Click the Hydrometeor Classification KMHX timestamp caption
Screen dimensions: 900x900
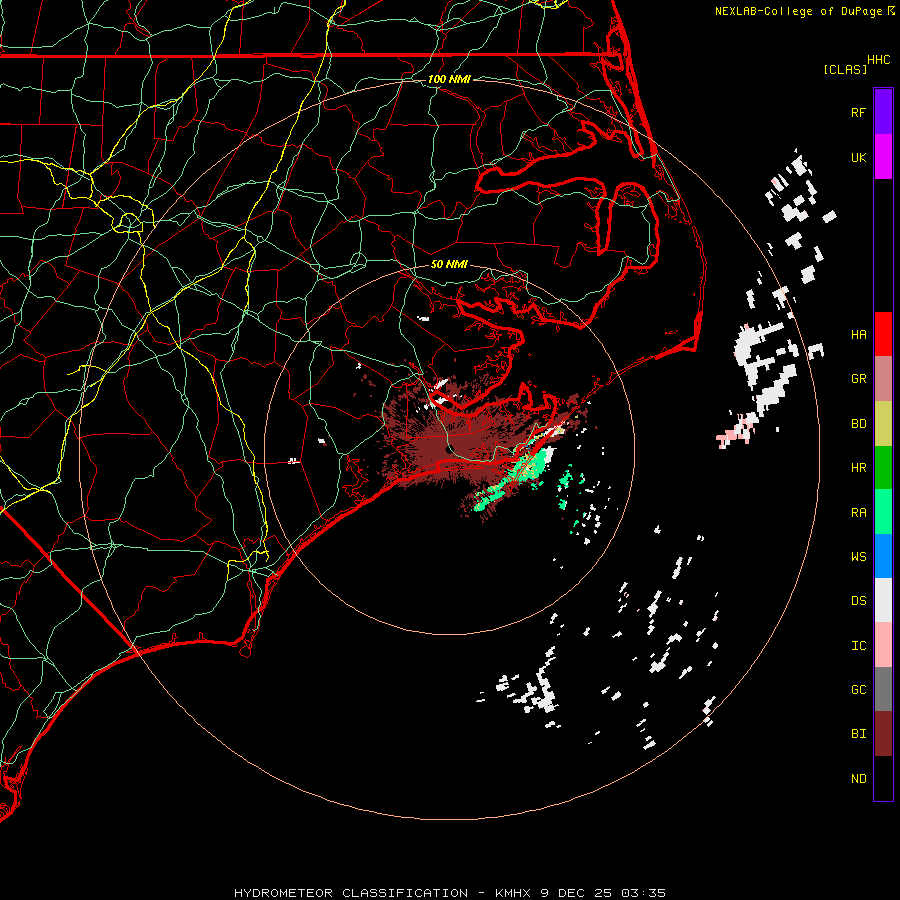pyautogui.click(x=450, y=893)
